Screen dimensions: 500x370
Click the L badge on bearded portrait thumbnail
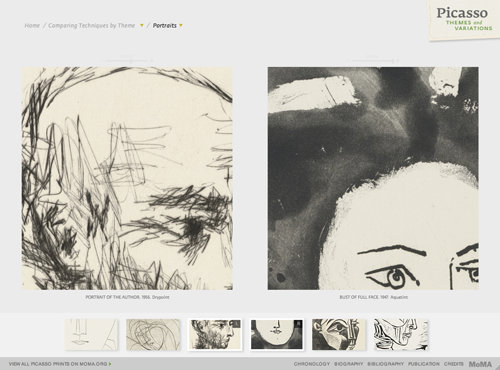[x=236, y=323]
